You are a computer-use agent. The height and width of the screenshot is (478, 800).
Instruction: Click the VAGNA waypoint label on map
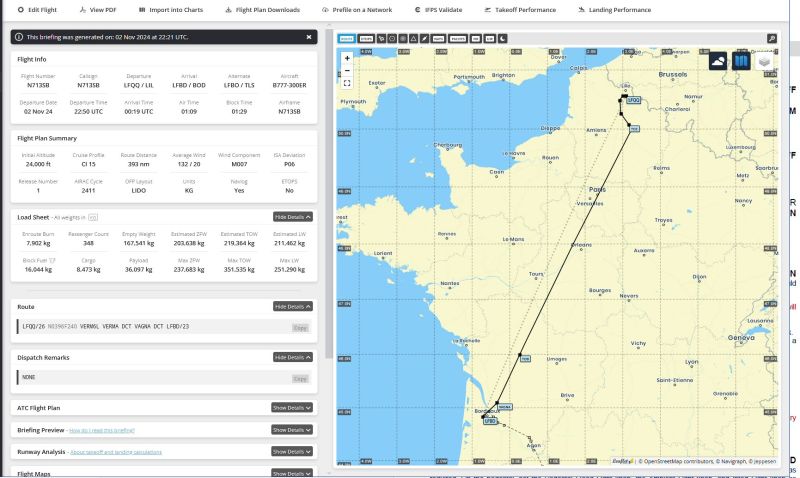click(504, 407)
